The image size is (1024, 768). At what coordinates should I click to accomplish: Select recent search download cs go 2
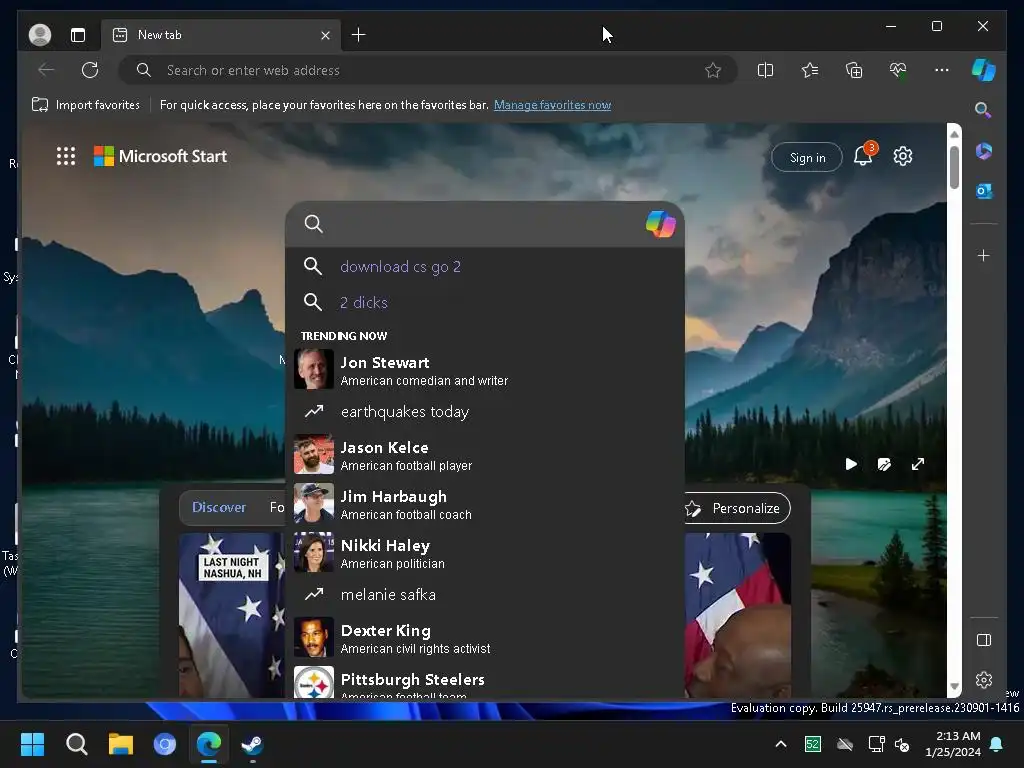[485, 266]
